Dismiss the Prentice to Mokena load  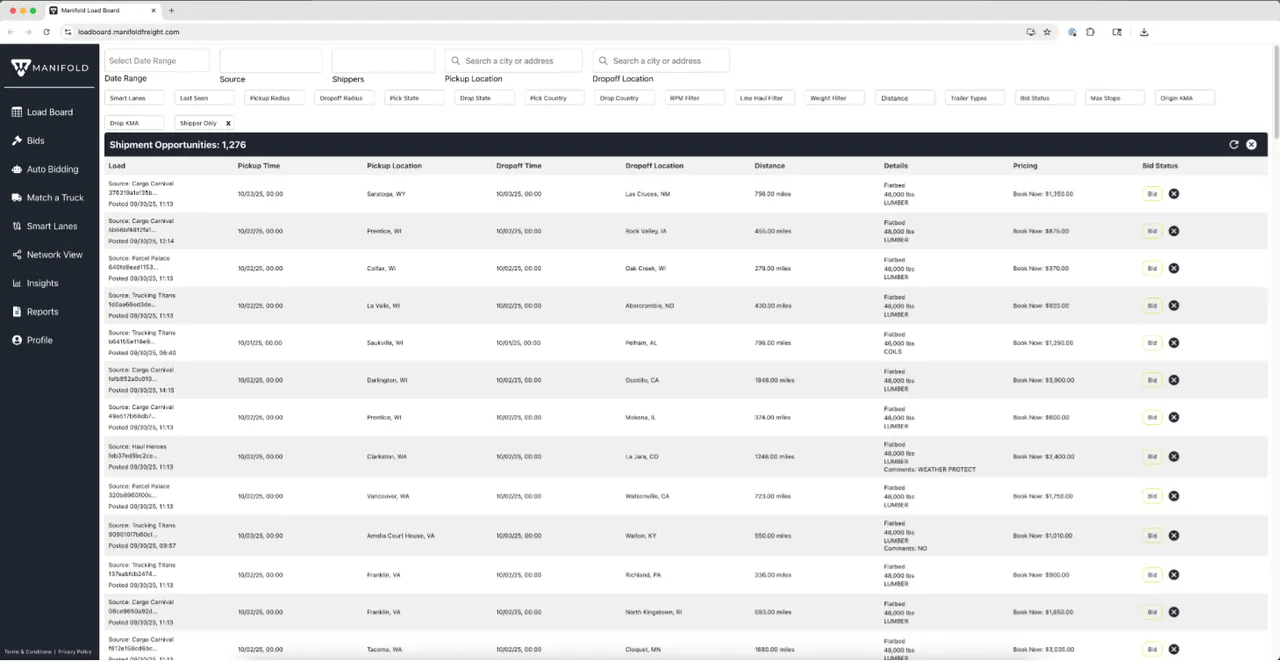click(x=1174, y=418)
